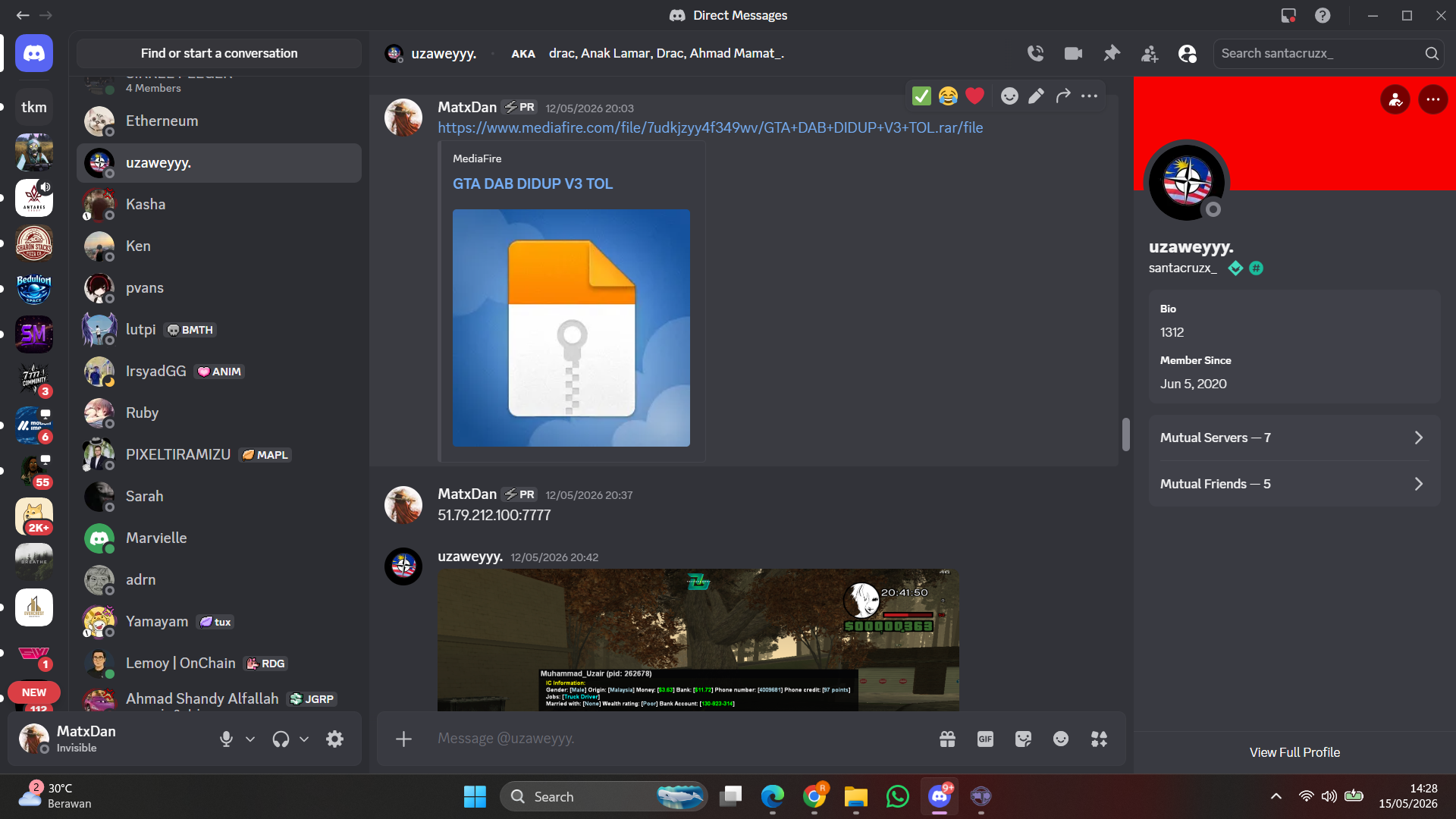Toggle headphone deafen
Screen dimensions: 1456x819
281,739
